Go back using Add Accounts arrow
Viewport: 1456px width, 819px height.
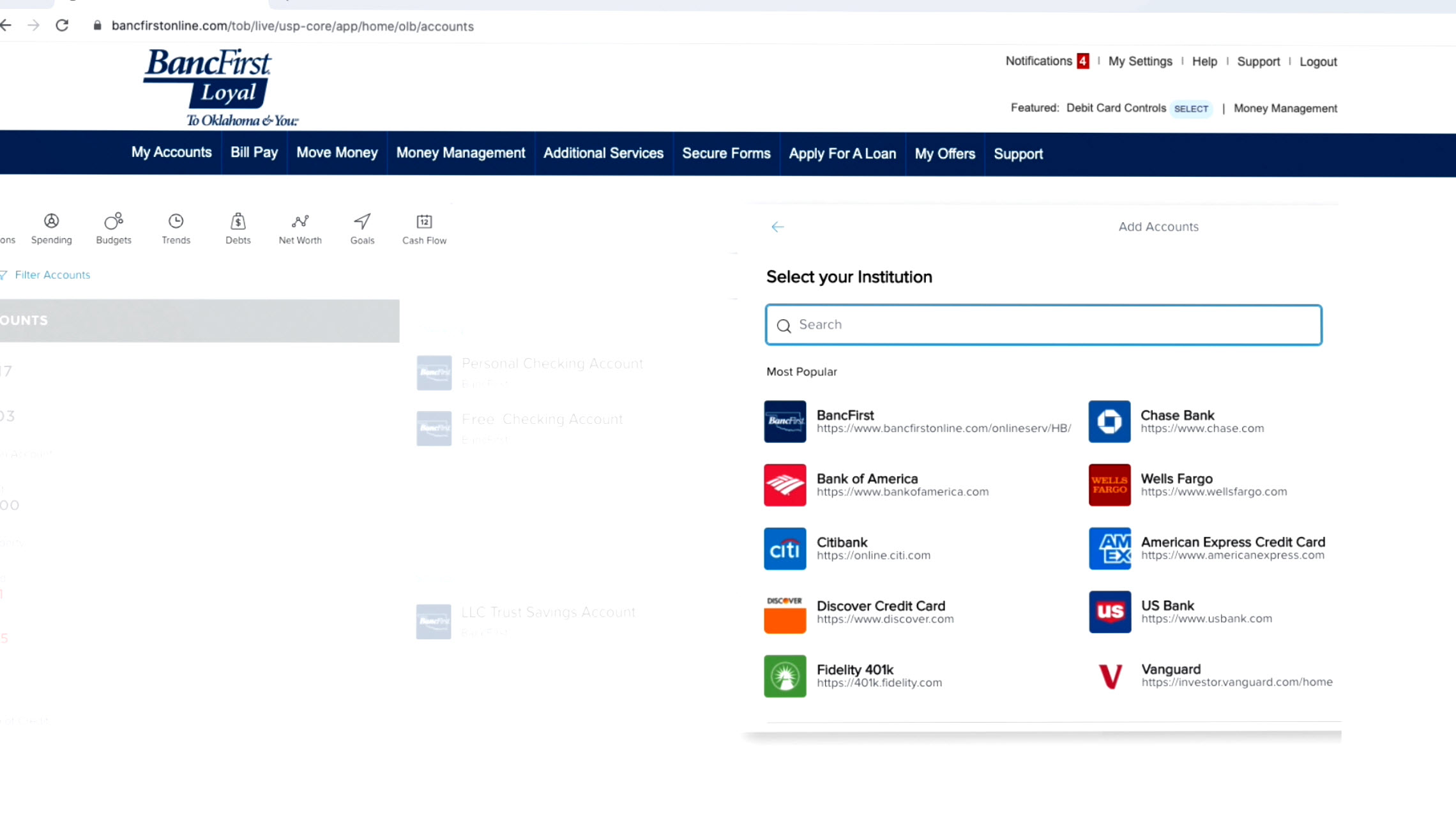777,227
